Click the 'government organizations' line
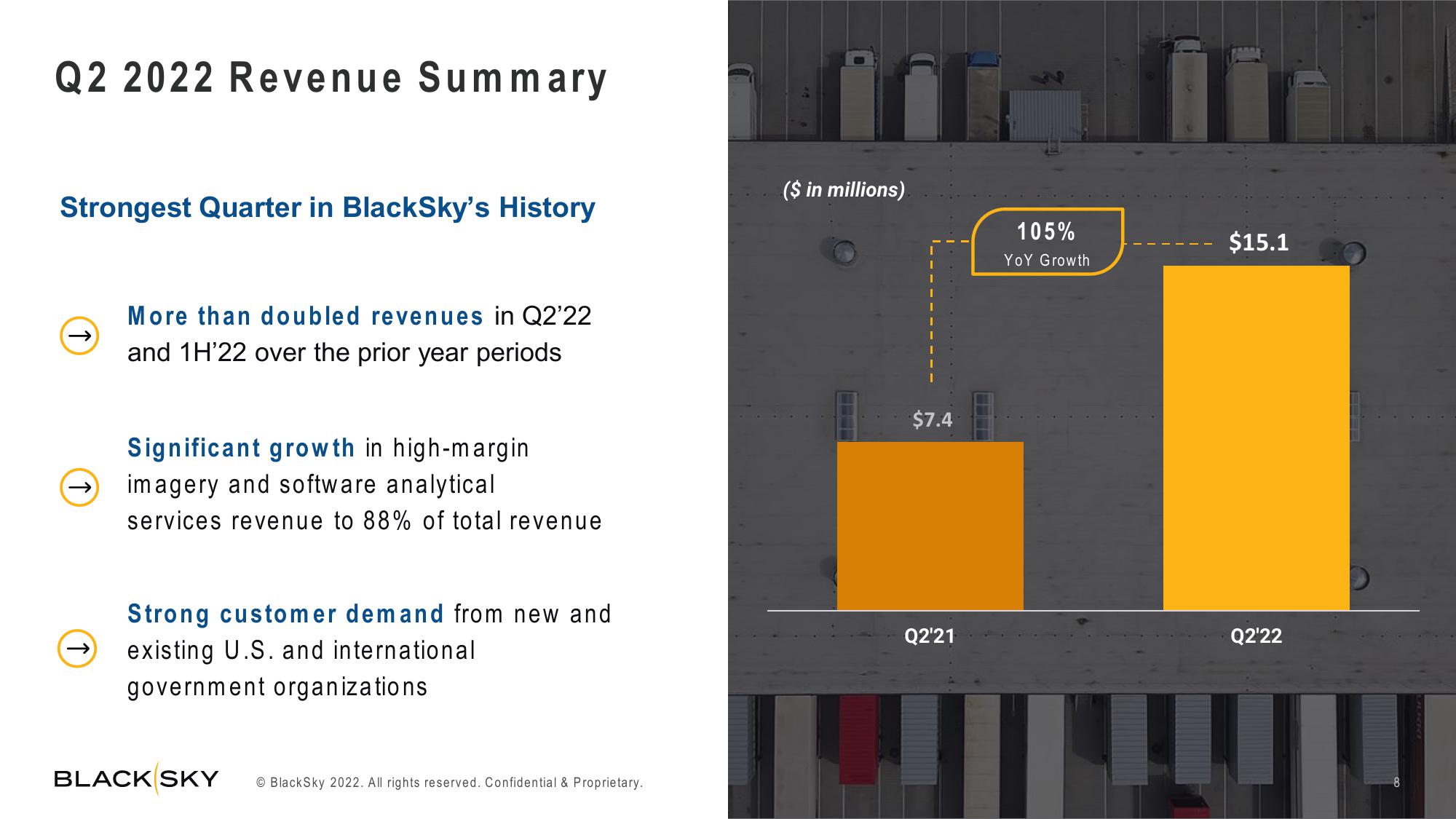 coord(277,687)
